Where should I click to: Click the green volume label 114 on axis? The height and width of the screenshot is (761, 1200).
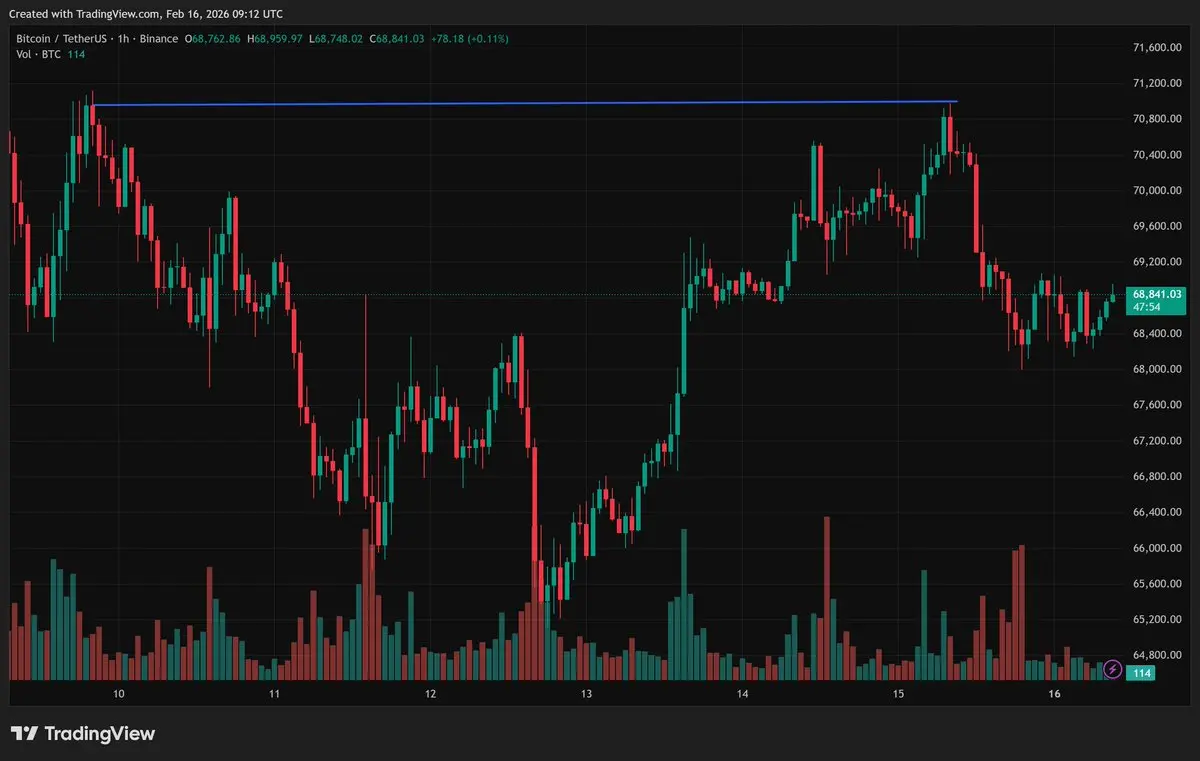[1141, 674]
